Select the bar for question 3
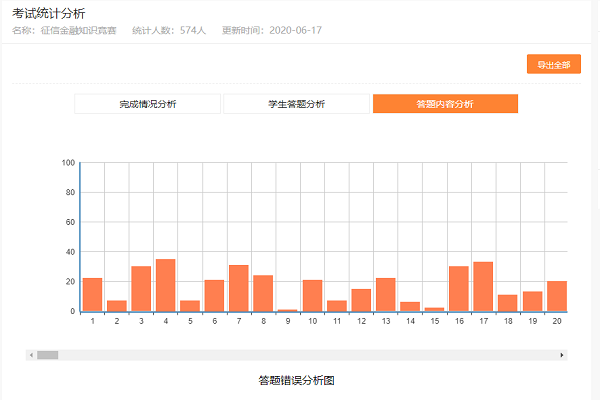 (x=141, y=289)
